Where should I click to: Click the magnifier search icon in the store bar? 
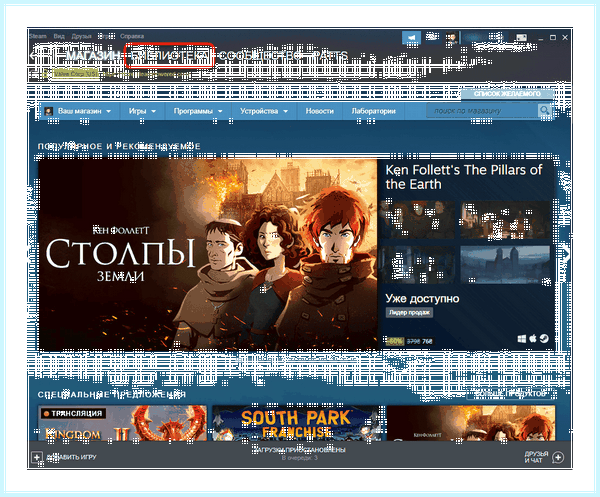pyautogui.click(x=544, y=111)
